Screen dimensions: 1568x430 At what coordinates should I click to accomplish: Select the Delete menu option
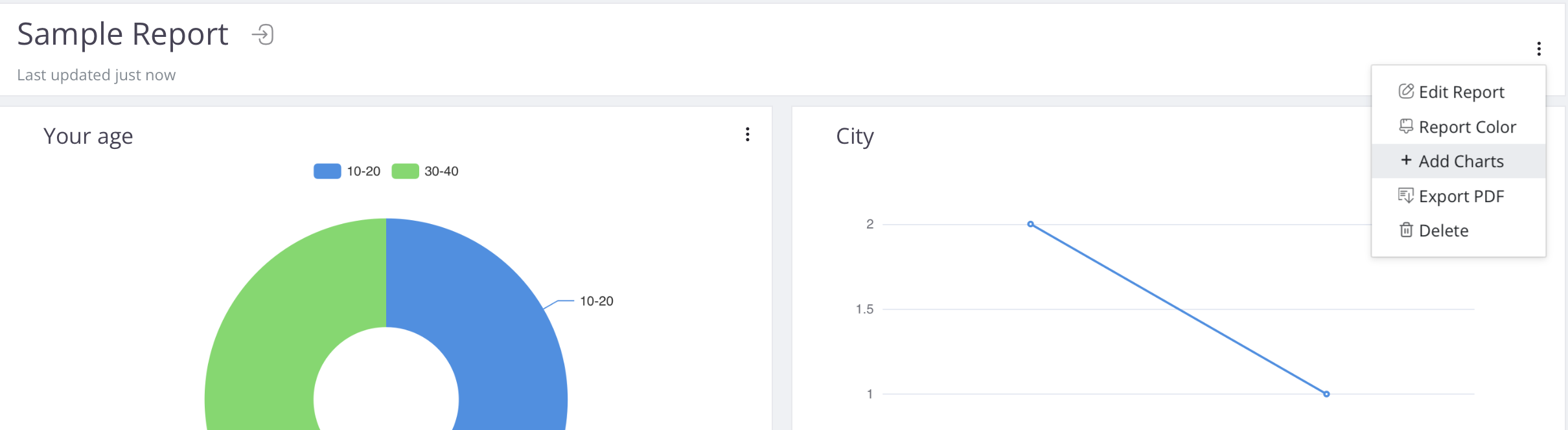point(1443,231)
